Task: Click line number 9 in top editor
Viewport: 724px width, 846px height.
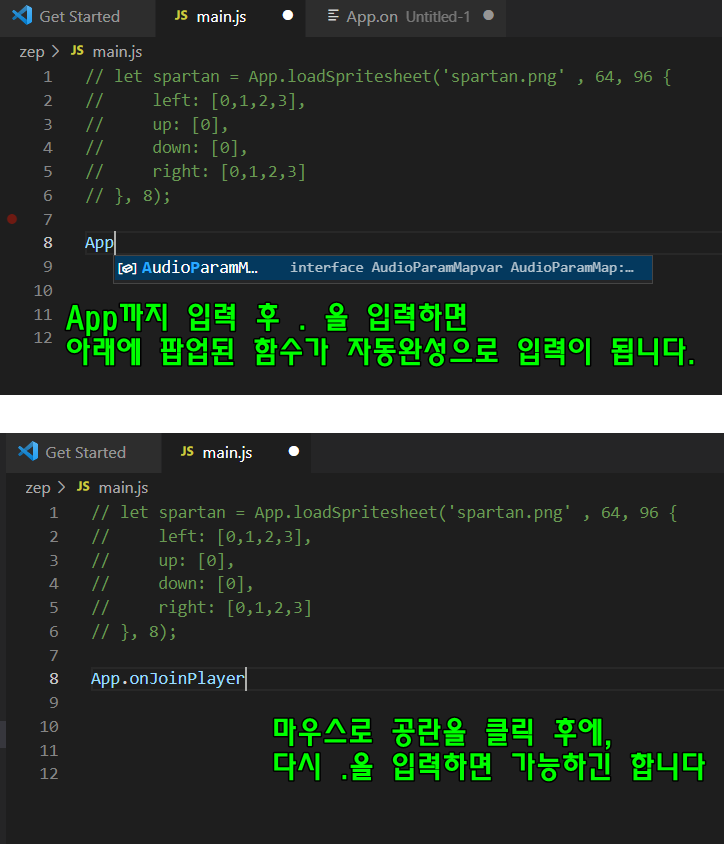Action: click(x=48, y=267)
